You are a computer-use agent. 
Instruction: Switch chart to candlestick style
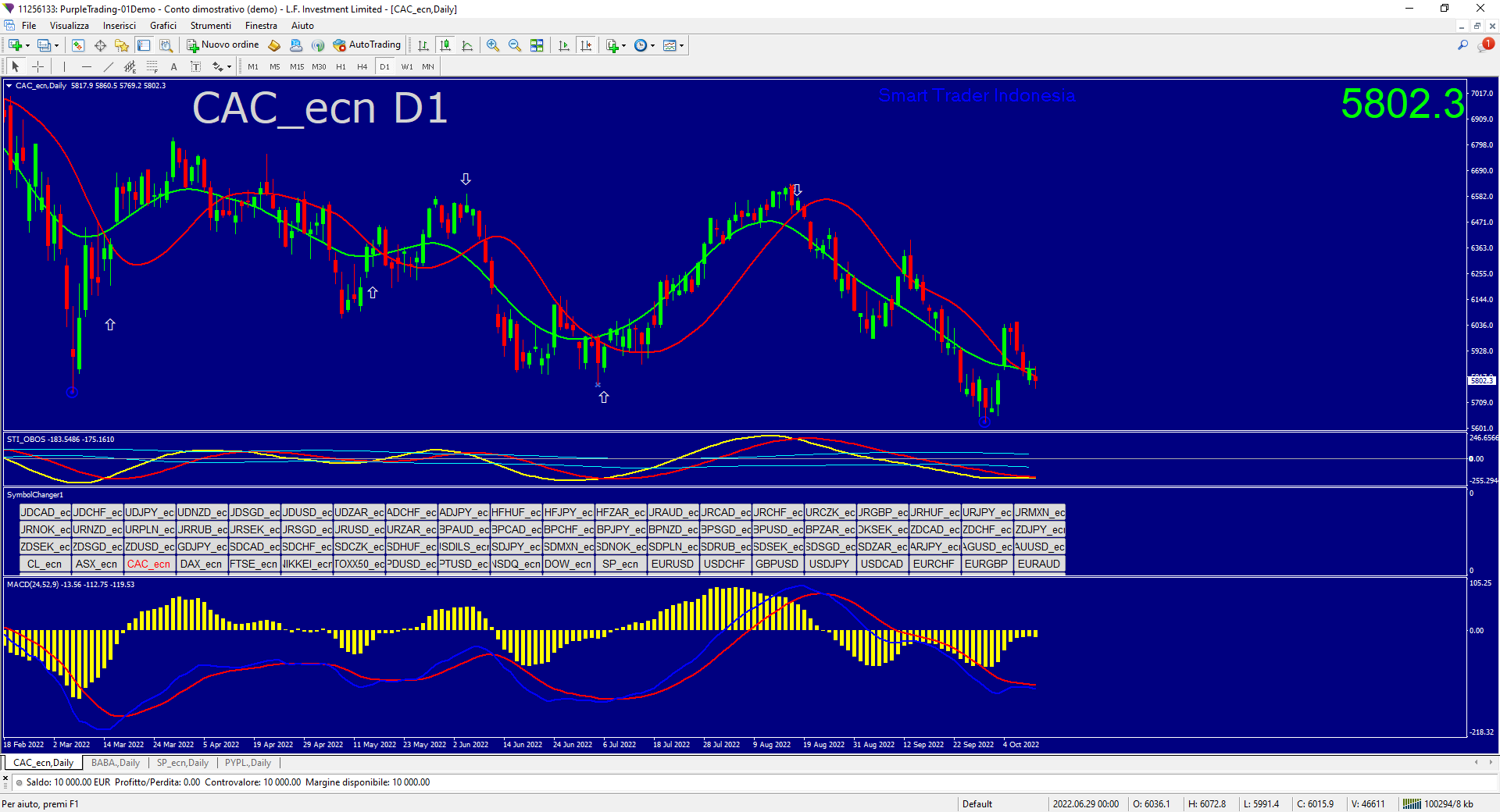point(445,45)
